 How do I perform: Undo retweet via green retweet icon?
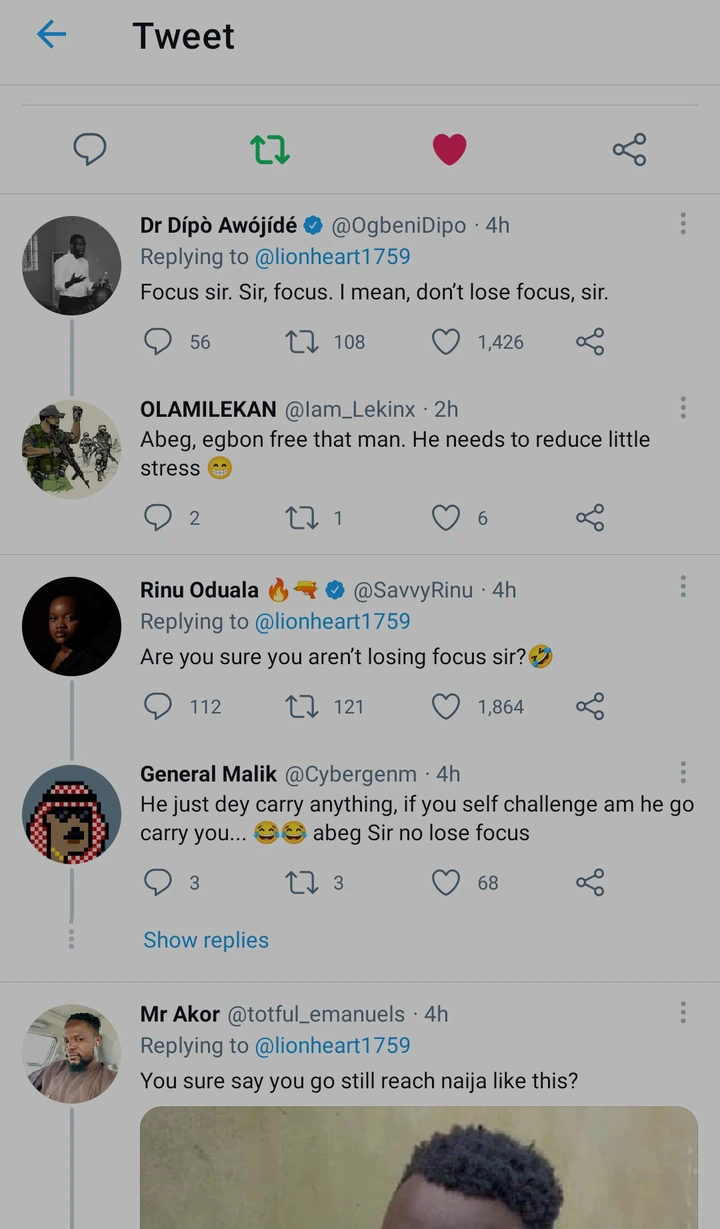click(270, 150)
